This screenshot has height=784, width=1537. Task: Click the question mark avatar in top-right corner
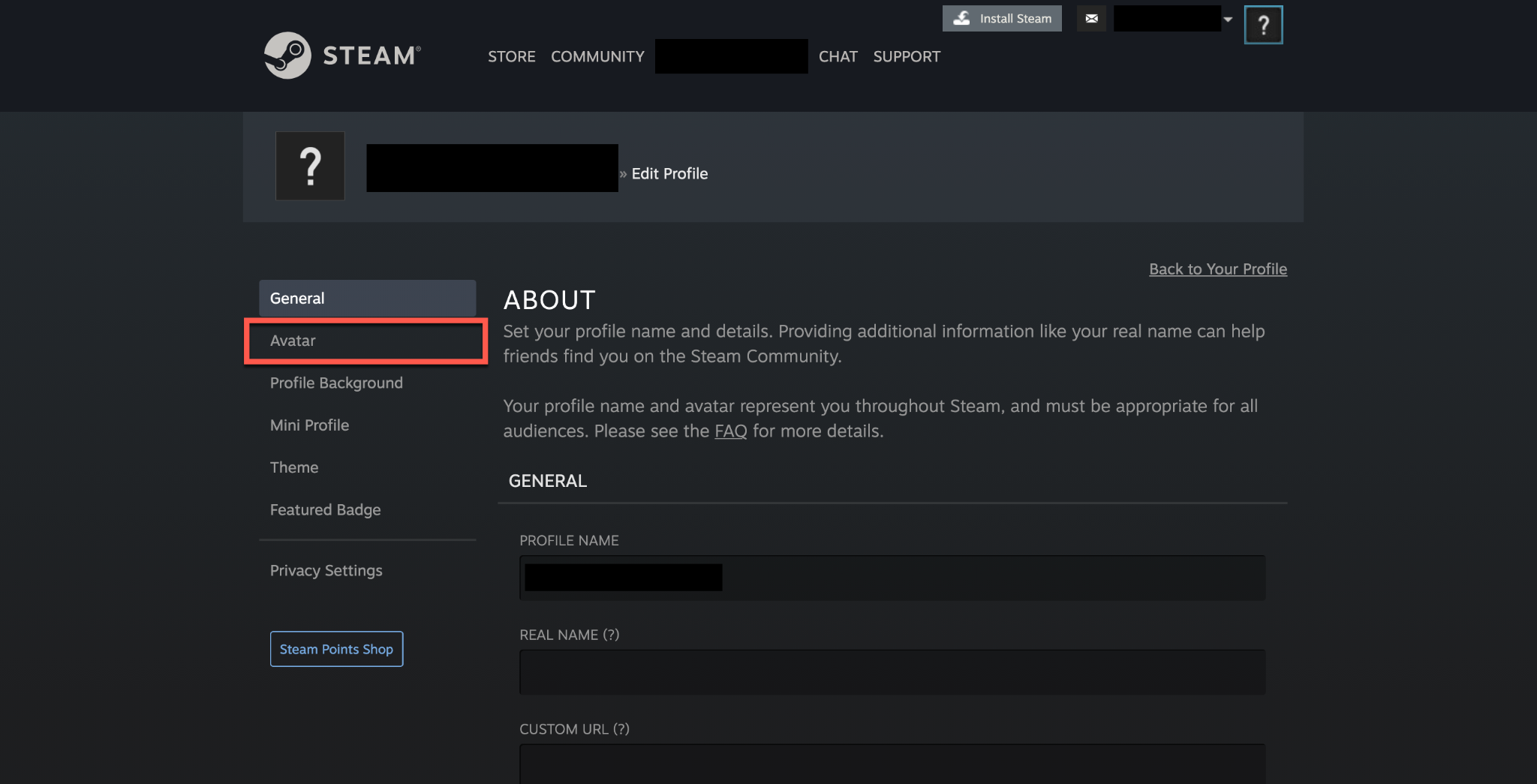click(x=1263, y=26)
